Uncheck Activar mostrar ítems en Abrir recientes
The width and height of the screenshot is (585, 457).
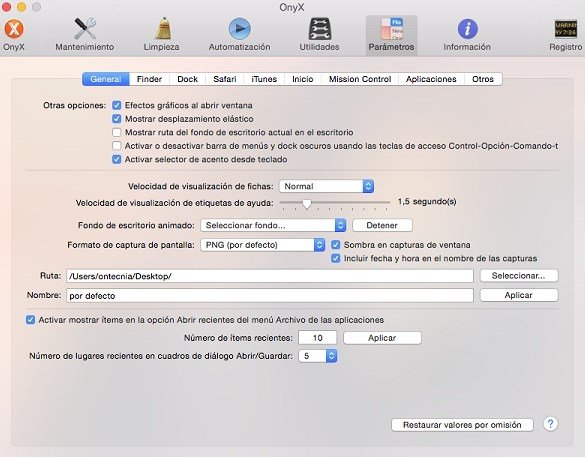31,320
